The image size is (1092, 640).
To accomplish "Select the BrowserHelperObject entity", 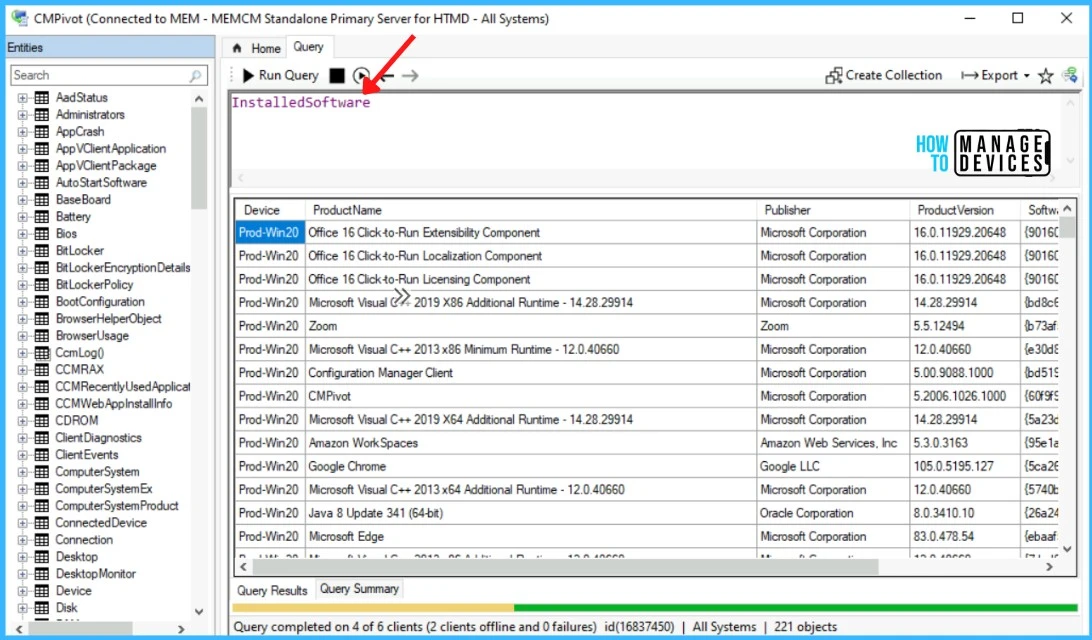I will (109, 318).
